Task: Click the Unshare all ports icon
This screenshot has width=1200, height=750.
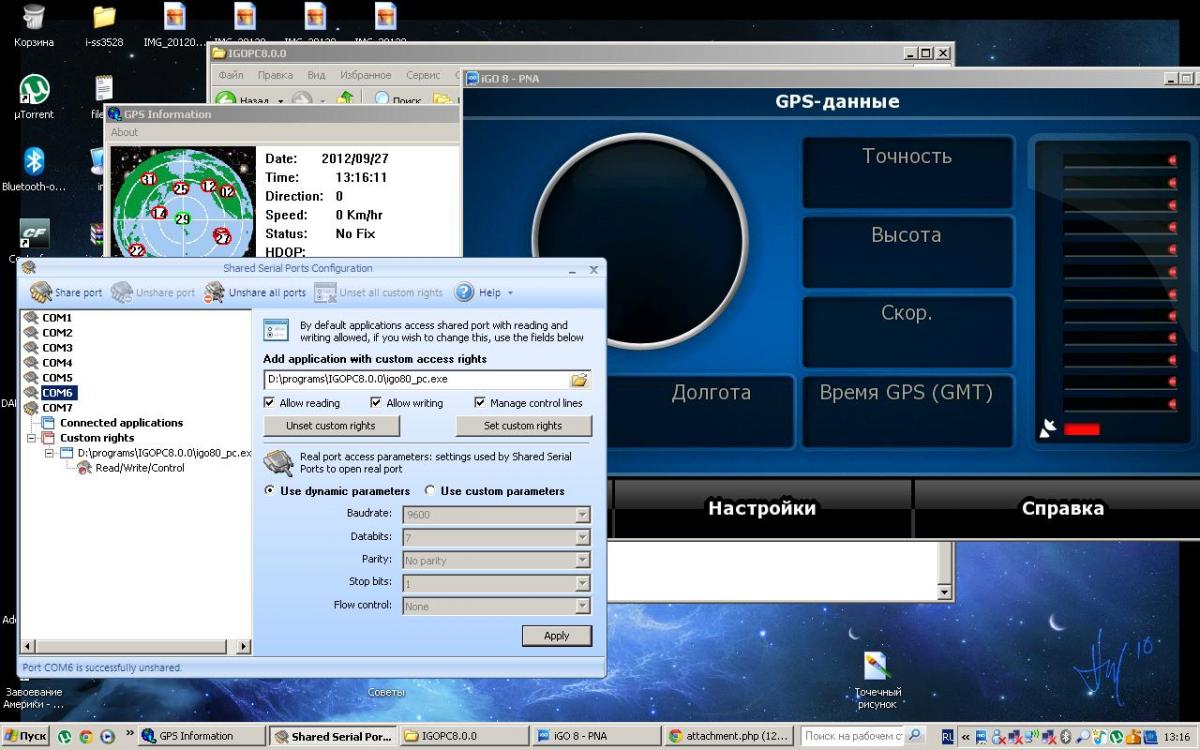Action: 215,293
